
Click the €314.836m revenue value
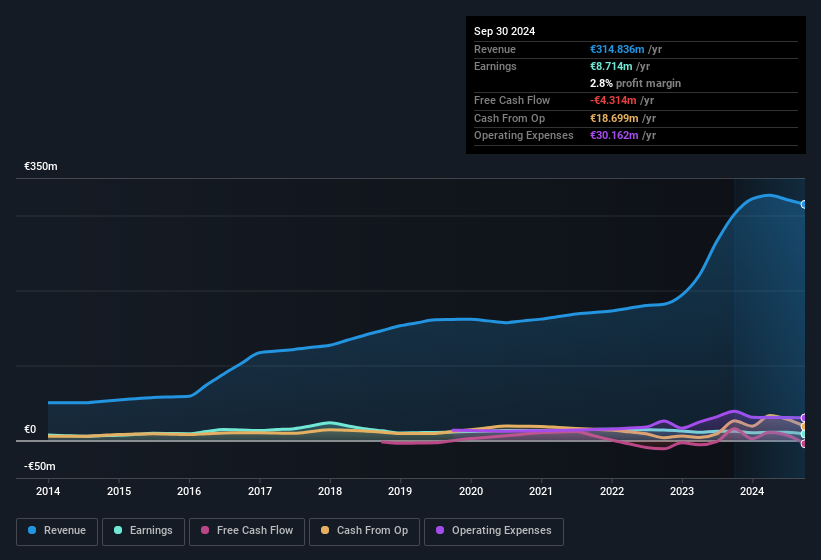pyautogui.click(x=617, y=49)
